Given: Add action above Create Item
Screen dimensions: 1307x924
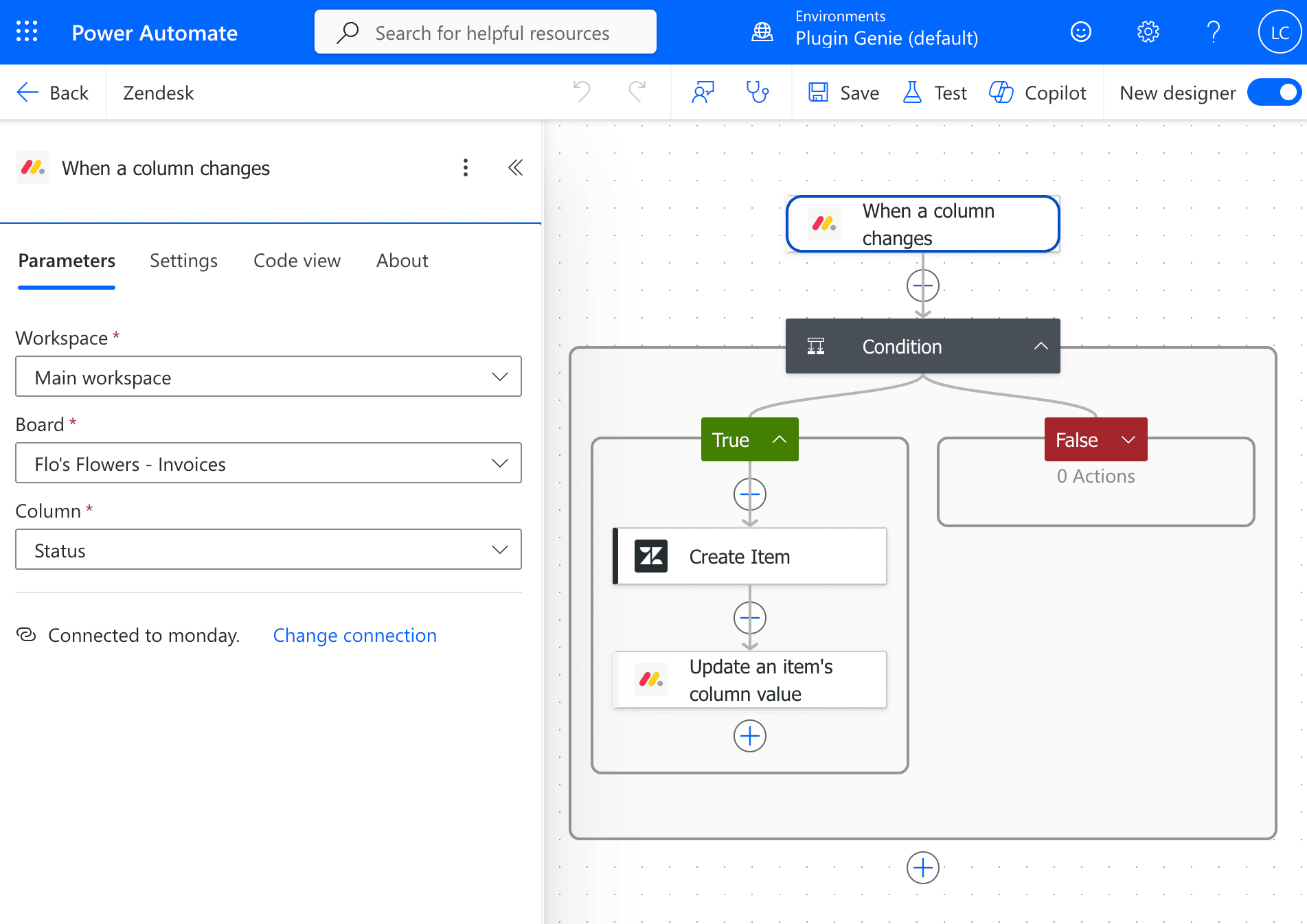Looking at the screenshot, I should click(749, 494).
